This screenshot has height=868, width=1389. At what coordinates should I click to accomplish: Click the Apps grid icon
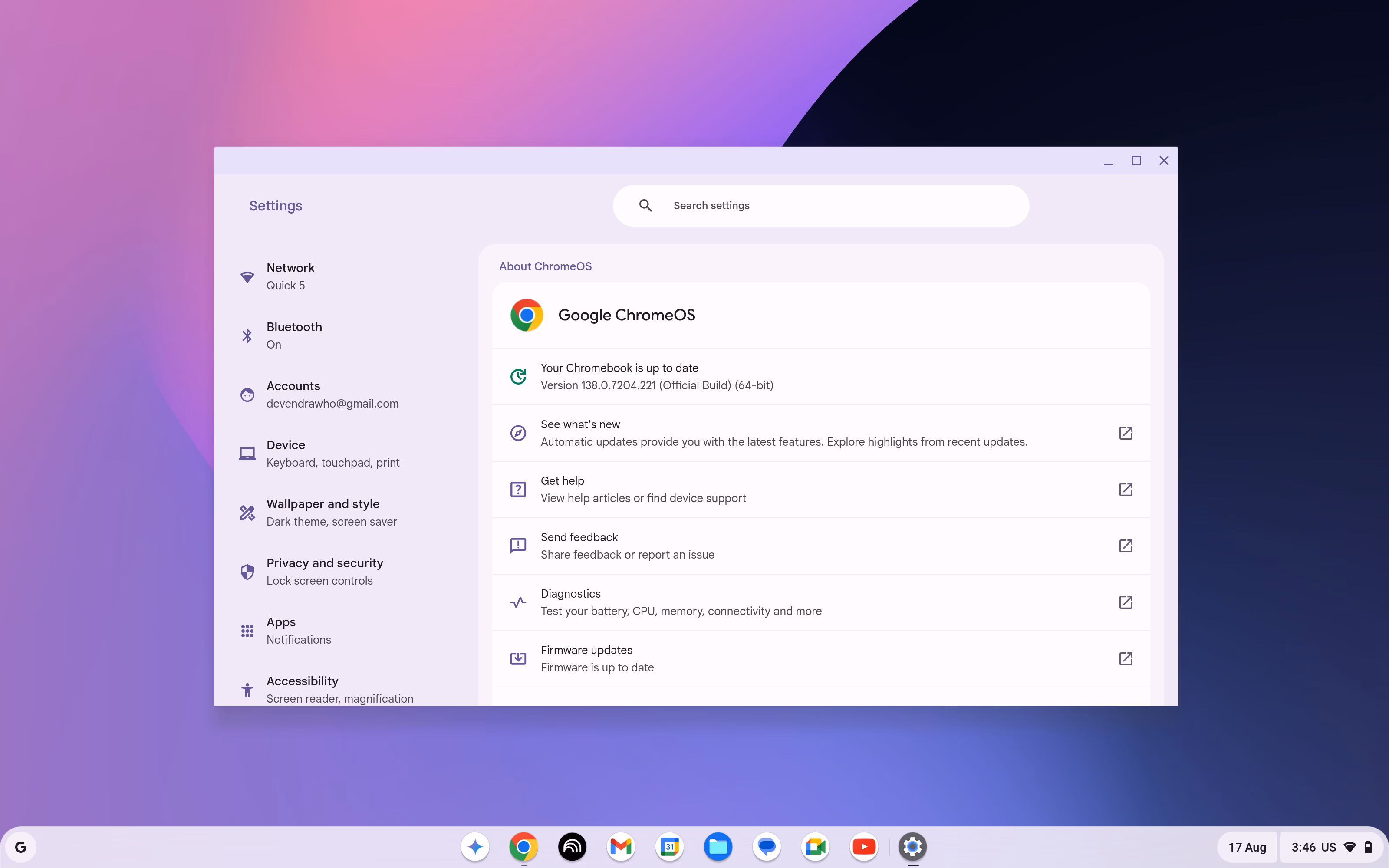(247, 631)
